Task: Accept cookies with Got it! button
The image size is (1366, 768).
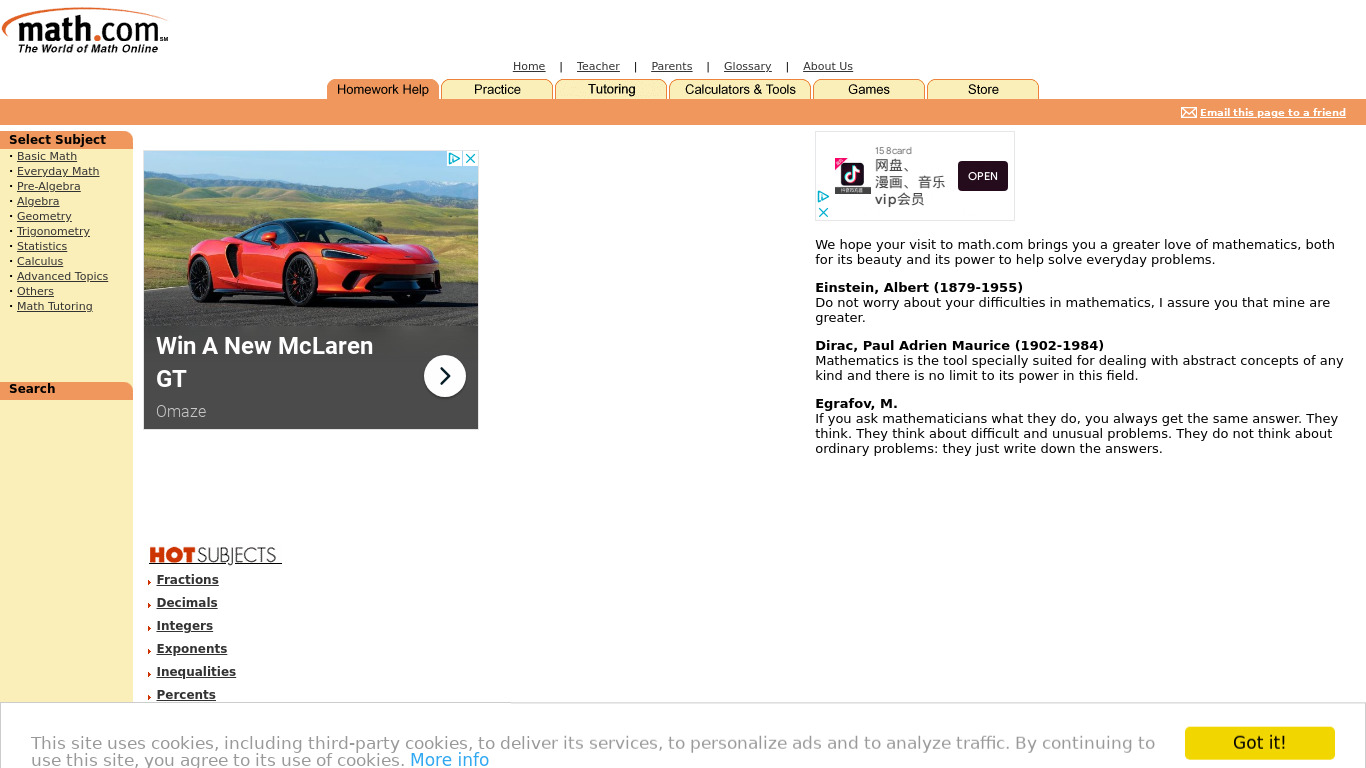Action: [x=1260, y=743]
